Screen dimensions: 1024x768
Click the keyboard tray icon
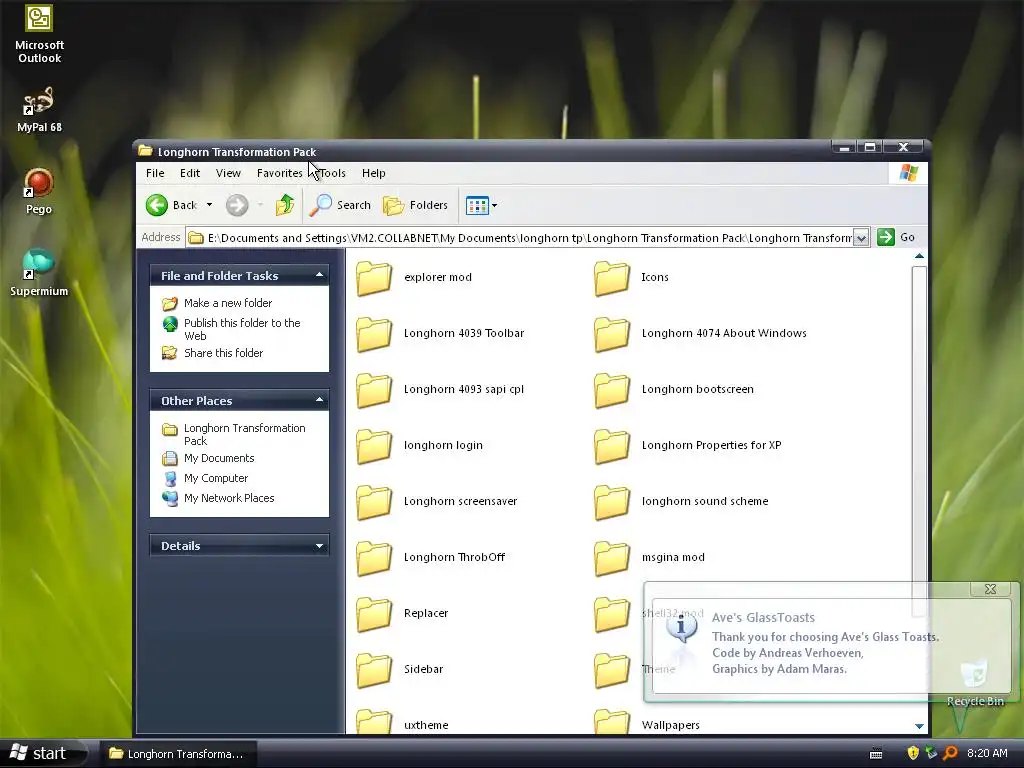[876, 754]
